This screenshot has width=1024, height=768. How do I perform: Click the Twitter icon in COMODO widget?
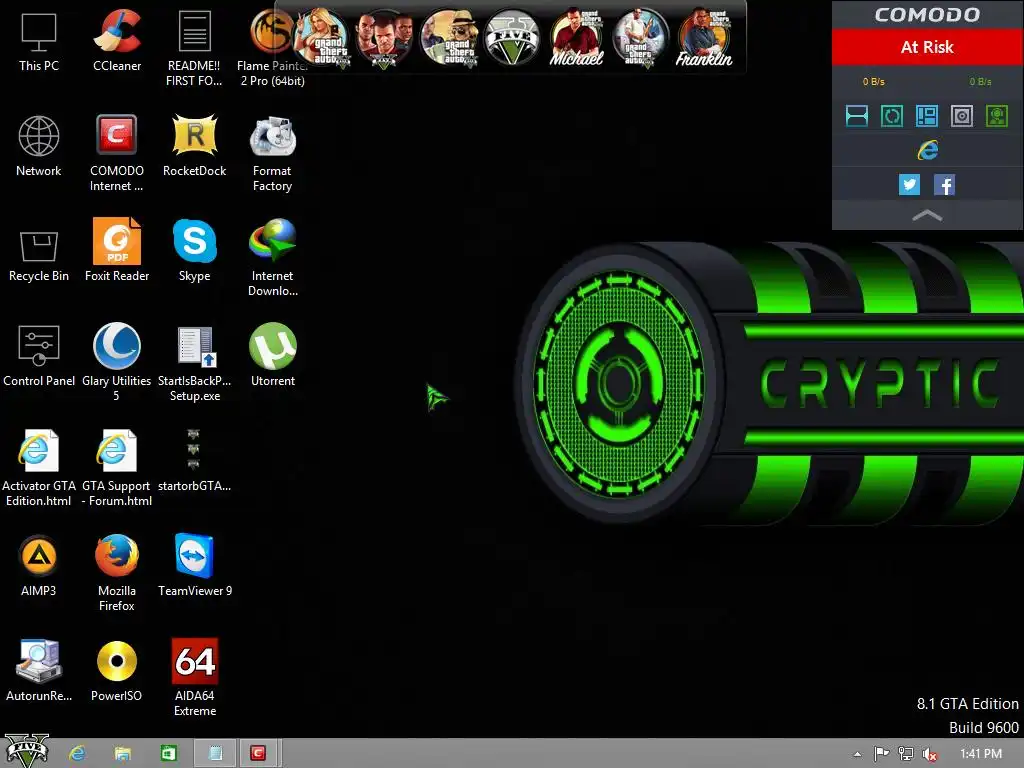(x=909, y=185)
